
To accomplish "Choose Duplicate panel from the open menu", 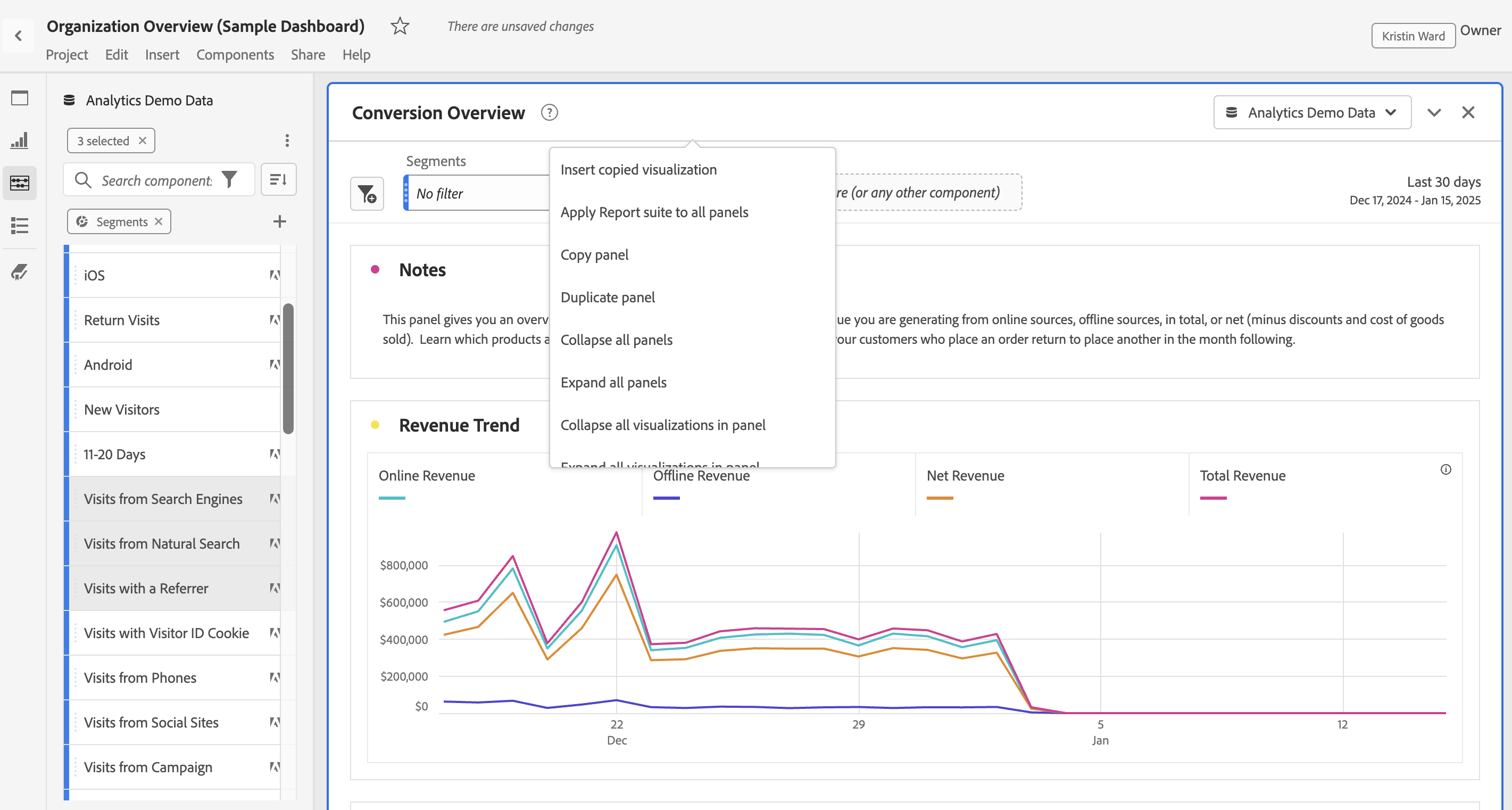I will [x=608, y=297].
